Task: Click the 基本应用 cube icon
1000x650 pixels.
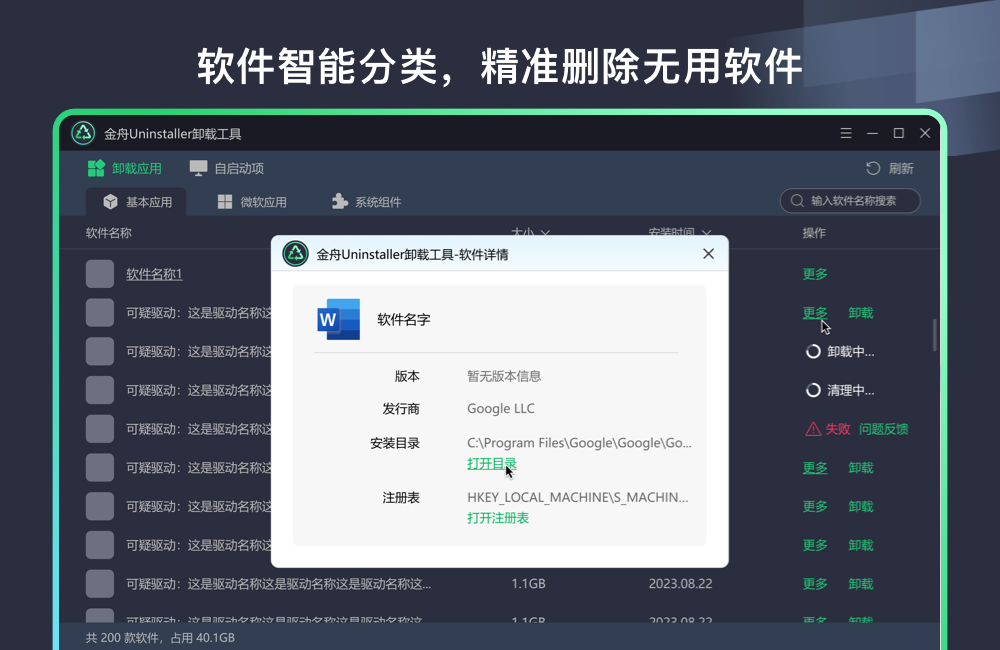Action: click(x=109, y=201)
